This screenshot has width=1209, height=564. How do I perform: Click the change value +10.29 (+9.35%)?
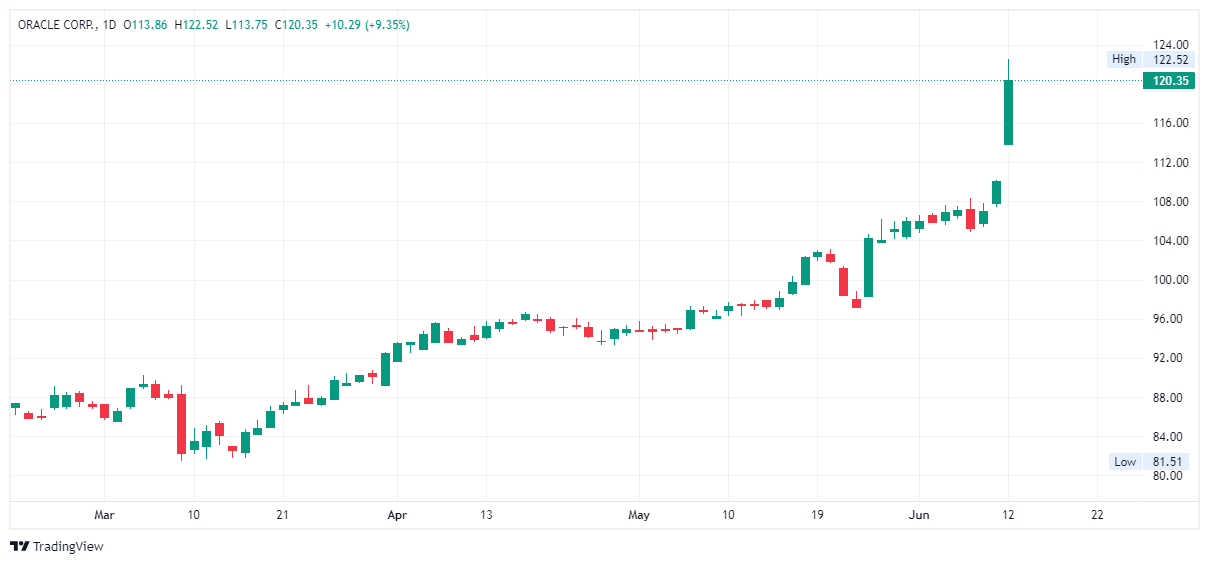point(367,25)
